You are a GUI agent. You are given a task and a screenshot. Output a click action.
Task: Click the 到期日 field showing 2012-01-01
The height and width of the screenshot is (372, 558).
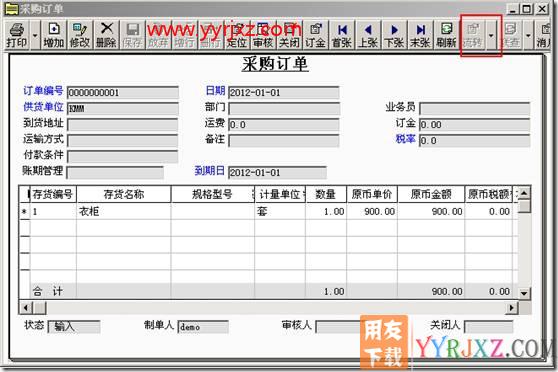click(x=277, y=173)
